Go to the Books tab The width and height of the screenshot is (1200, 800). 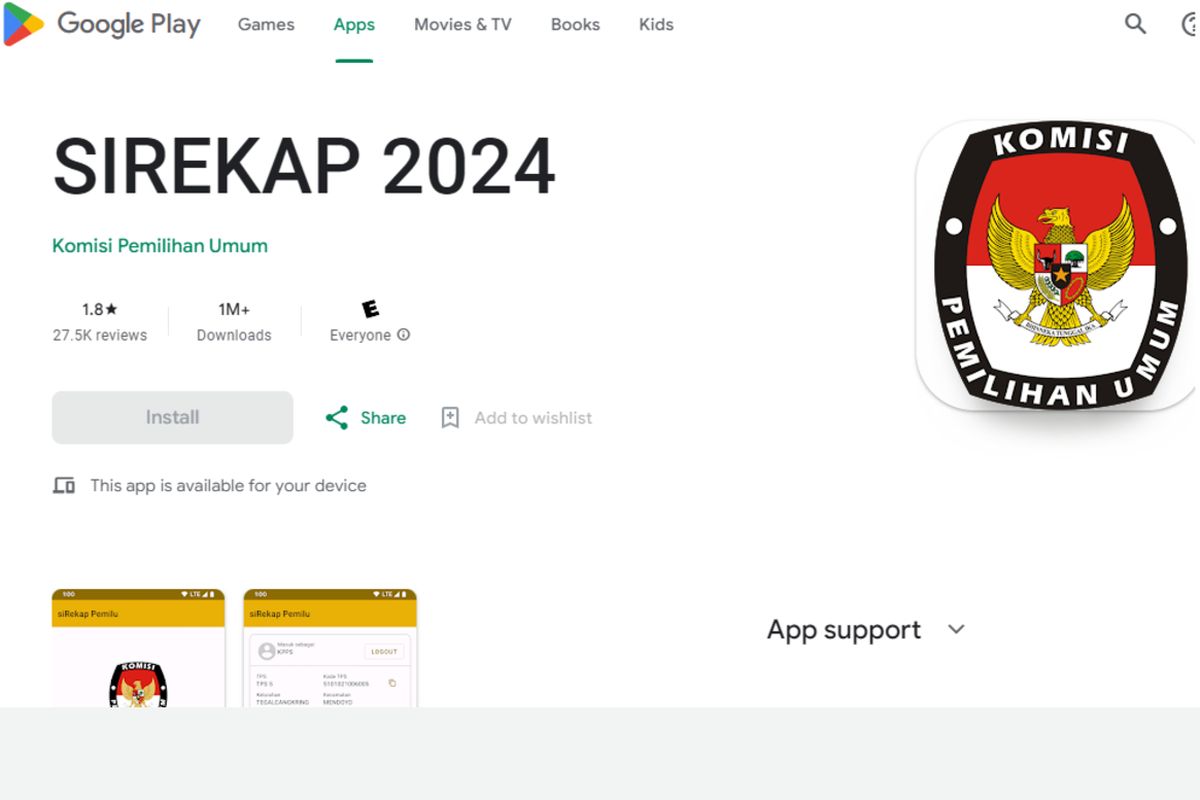[575, 25]
